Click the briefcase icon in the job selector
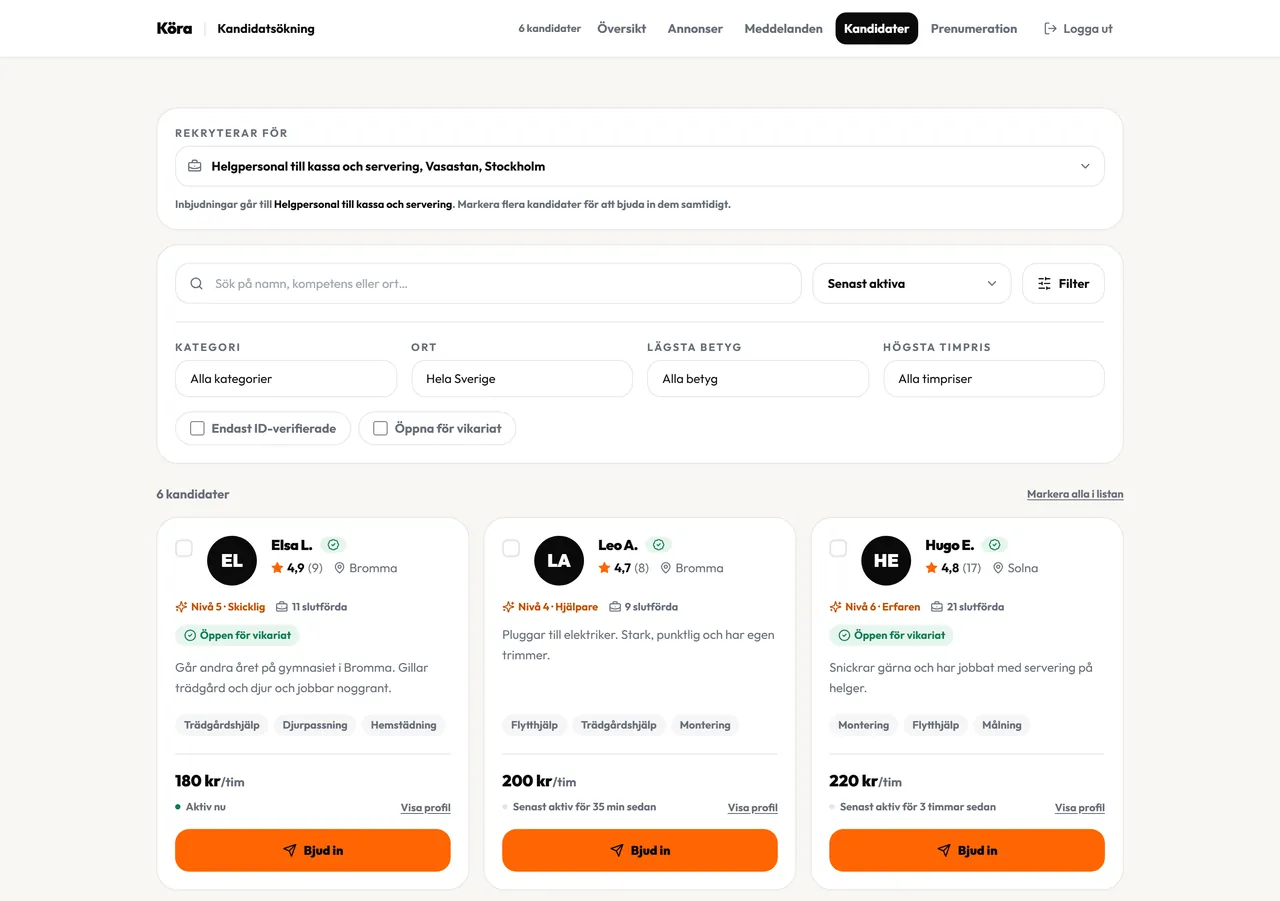 [x=195, y=166]
